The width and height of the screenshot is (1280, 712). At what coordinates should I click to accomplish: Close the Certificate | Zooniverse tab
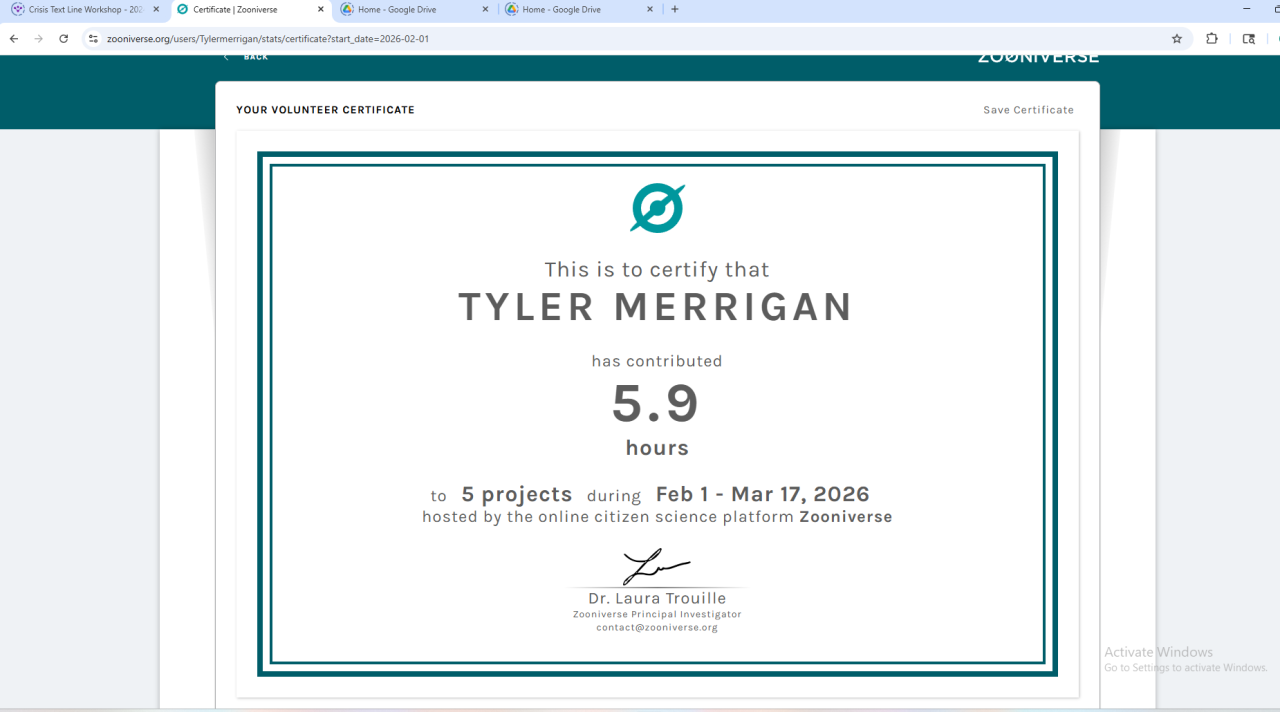pyautogui.click(x=321, y=9)
